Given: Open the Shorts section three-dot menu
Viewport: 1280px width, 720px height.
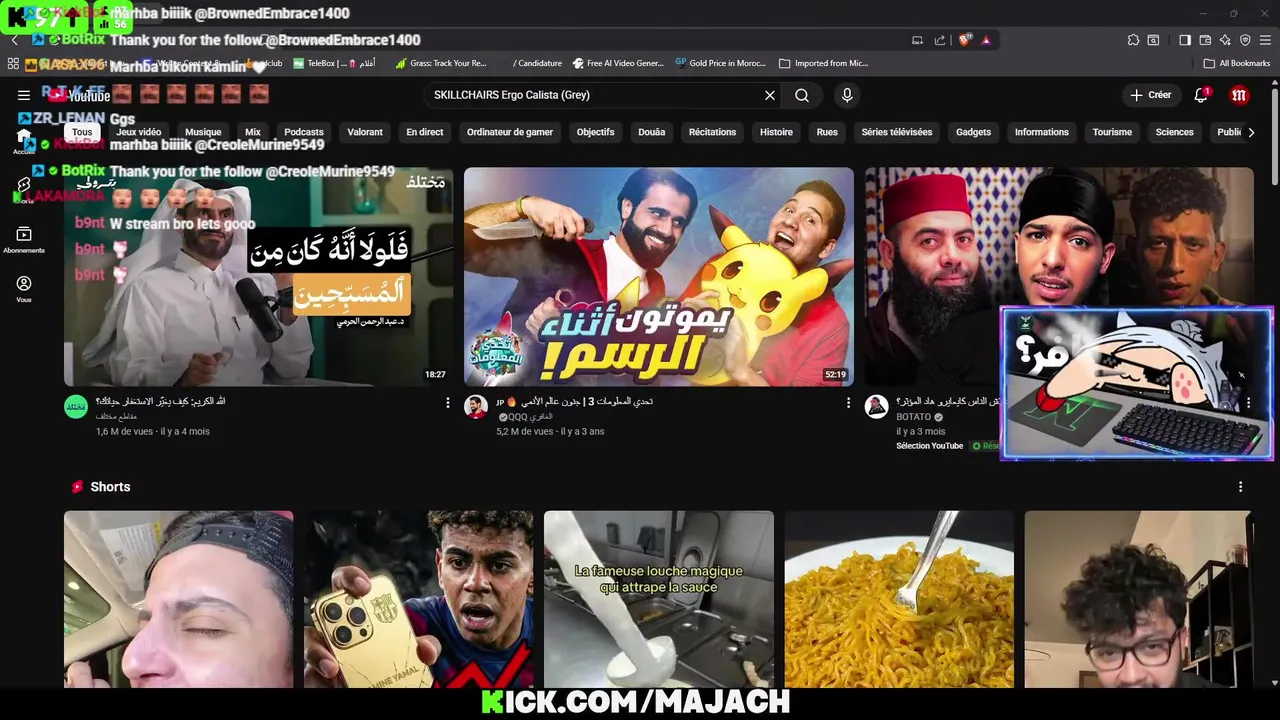Looking at the screenshot, I should tap(1241, 487).
